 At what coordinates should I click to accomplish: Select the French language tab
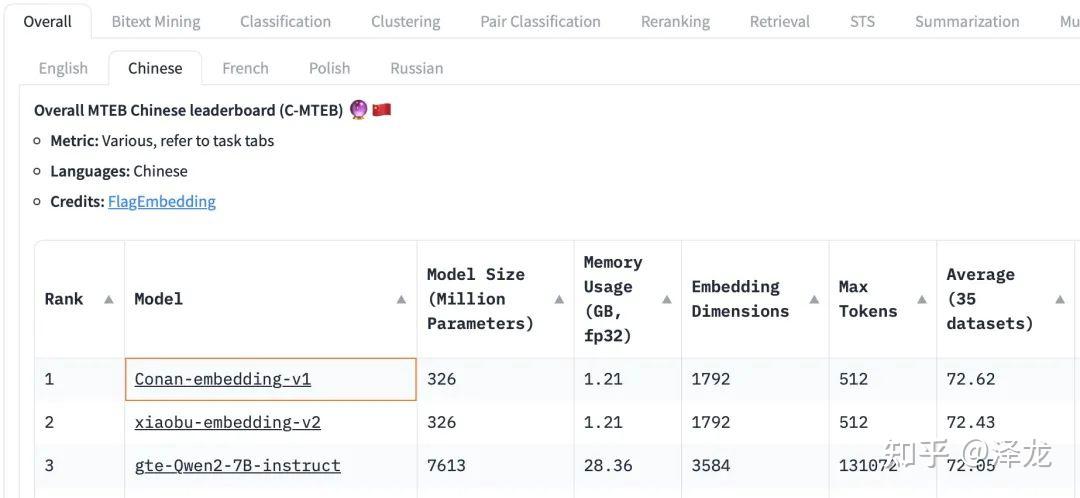pos(245,68)
